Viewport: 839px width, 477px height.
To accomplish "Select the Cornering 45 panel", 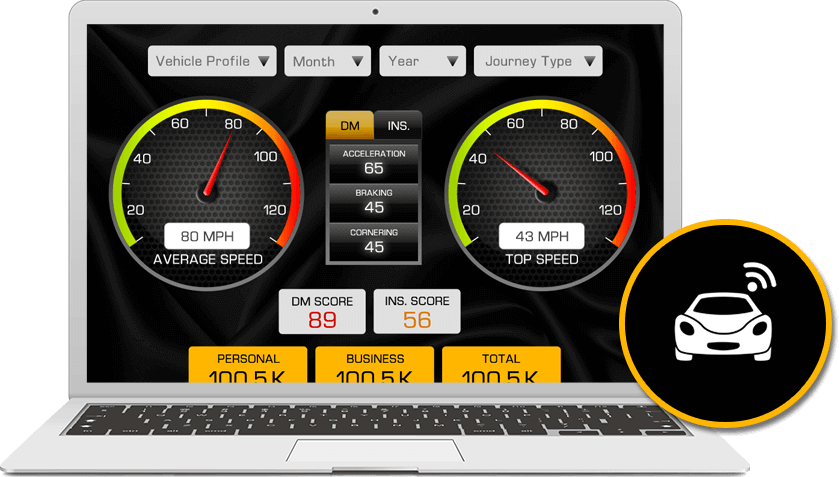I will 374,240.
